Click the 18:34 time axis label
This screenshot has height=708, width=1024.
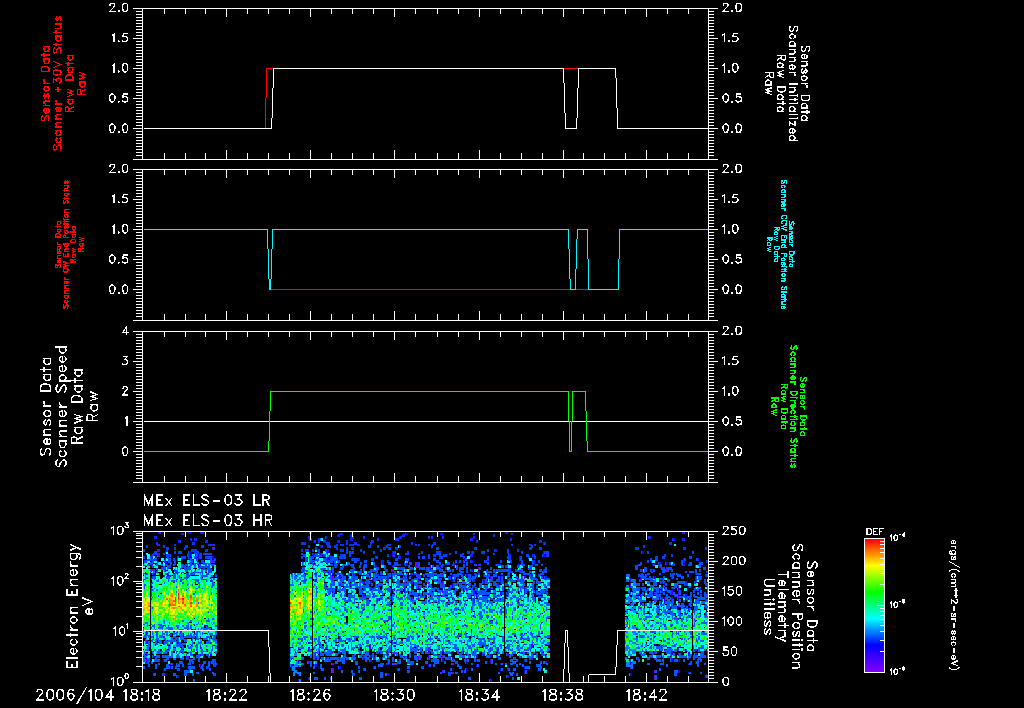click(479, 695)
